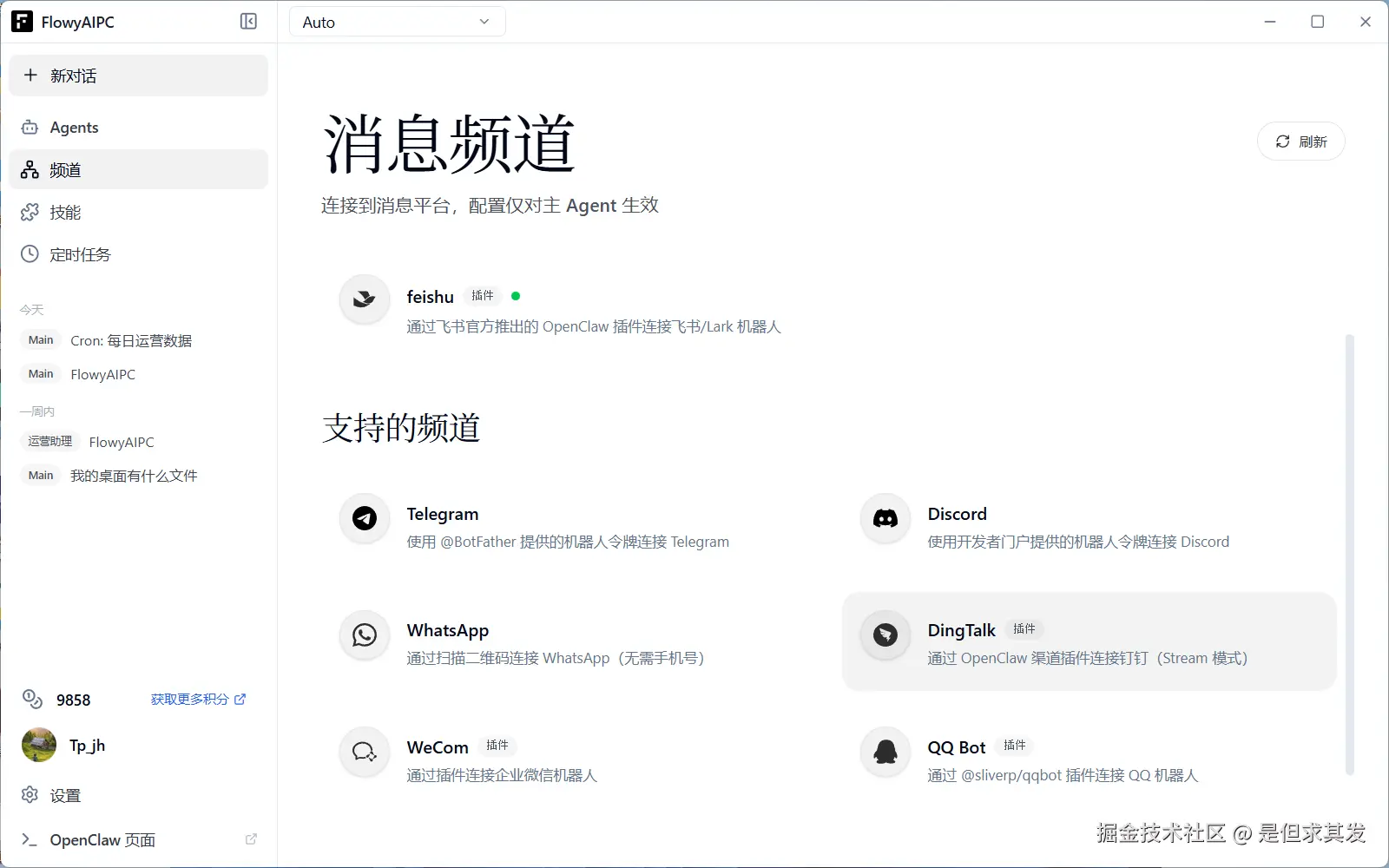1389x868 pixels.
Task: Click the 技能 puzzle icon
Action: click(30, 212)
